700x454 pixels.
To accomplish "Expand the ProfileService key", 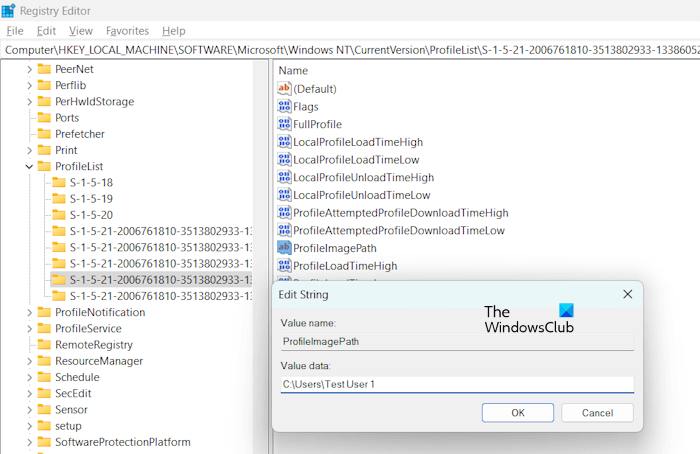I will (29, 329).
